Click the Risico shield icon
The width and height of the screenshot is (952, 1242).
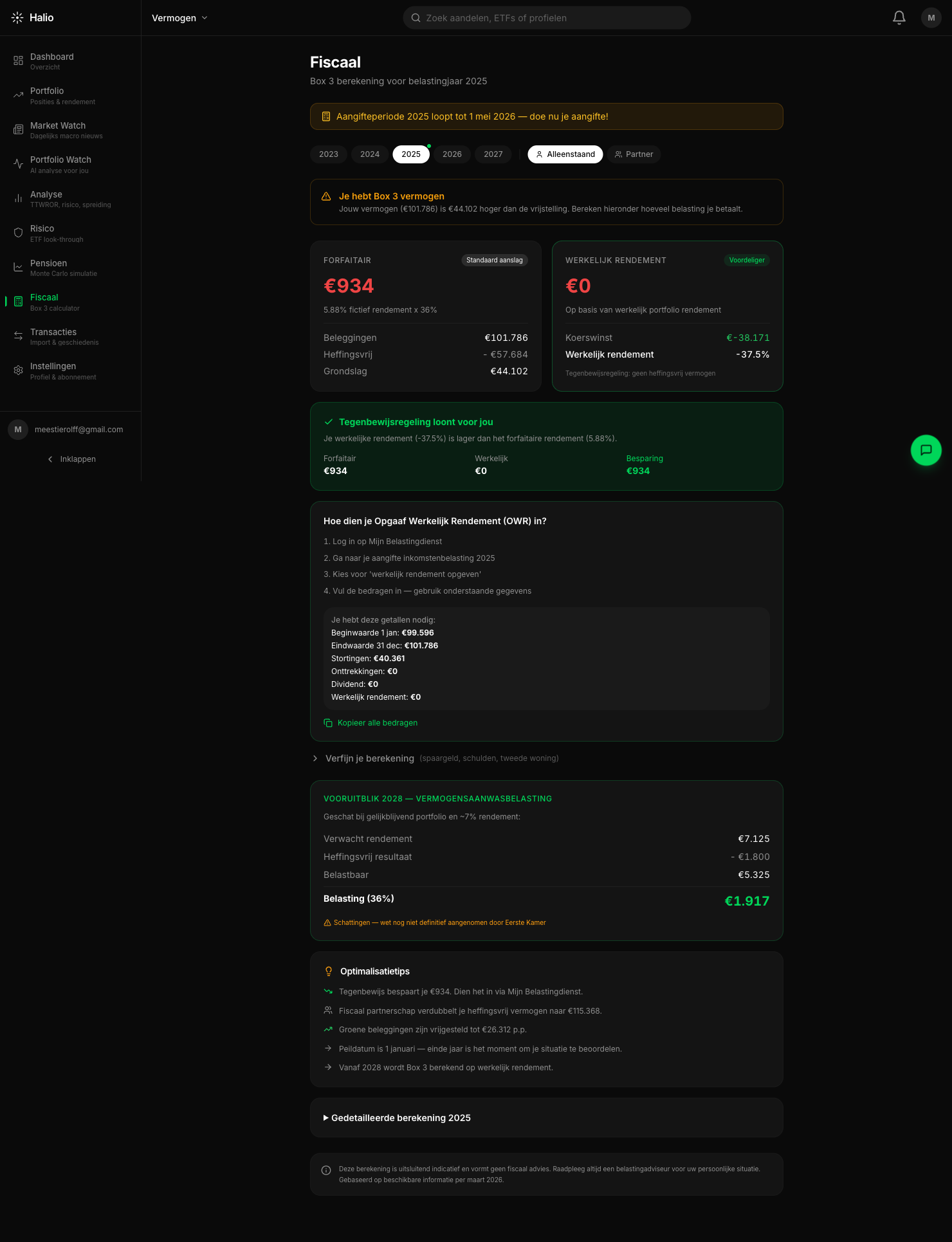pyautogui.click(x=18, y=233)
